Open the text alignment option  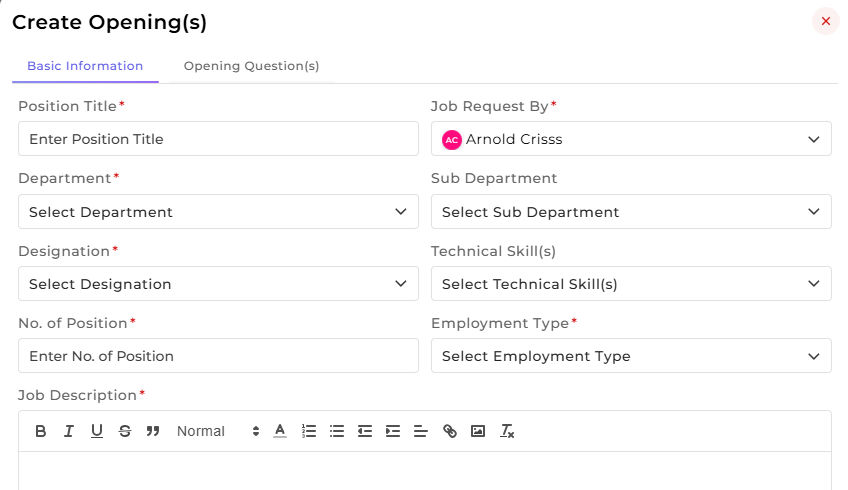tap(421, 431)
